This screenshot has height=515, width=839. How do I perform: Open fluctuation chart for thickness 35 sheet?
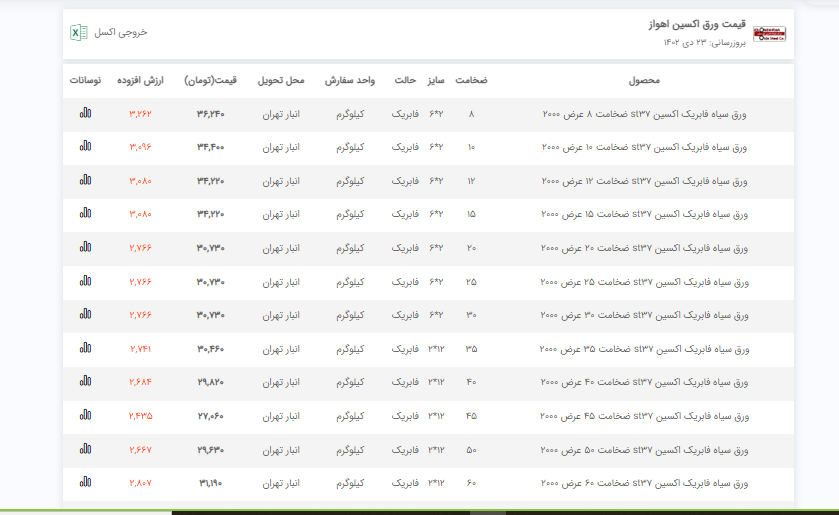click(85, 348)
